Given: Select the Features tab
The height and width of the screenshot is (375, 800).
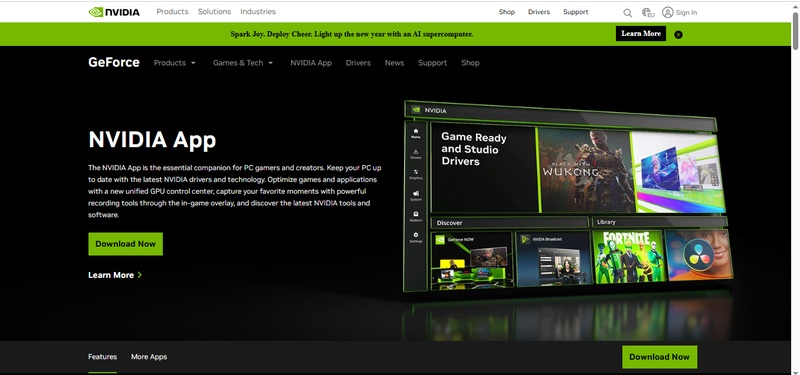Looking at the screenshot, I should click(x=102, y=357).
